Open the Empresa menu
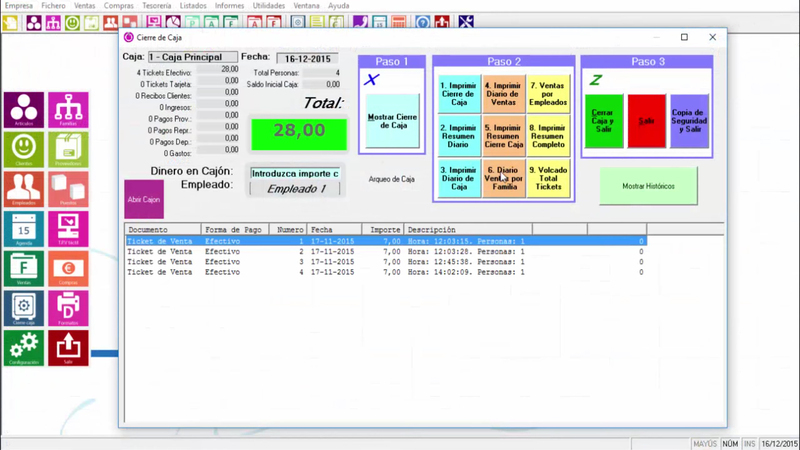This screenshot has width=800, height=450. click(x=19, y=6)
